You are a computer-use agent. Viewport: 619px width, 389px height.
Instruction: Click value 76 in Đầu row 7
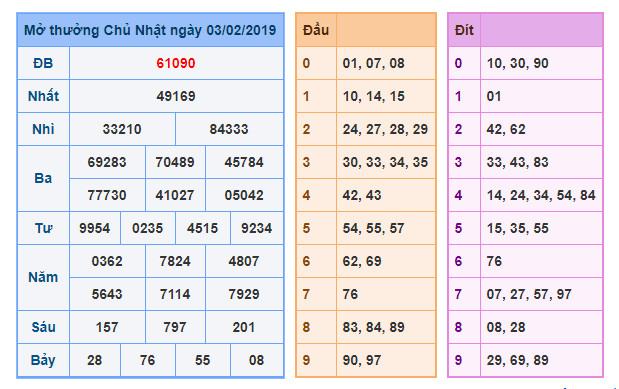coord(350,294)
